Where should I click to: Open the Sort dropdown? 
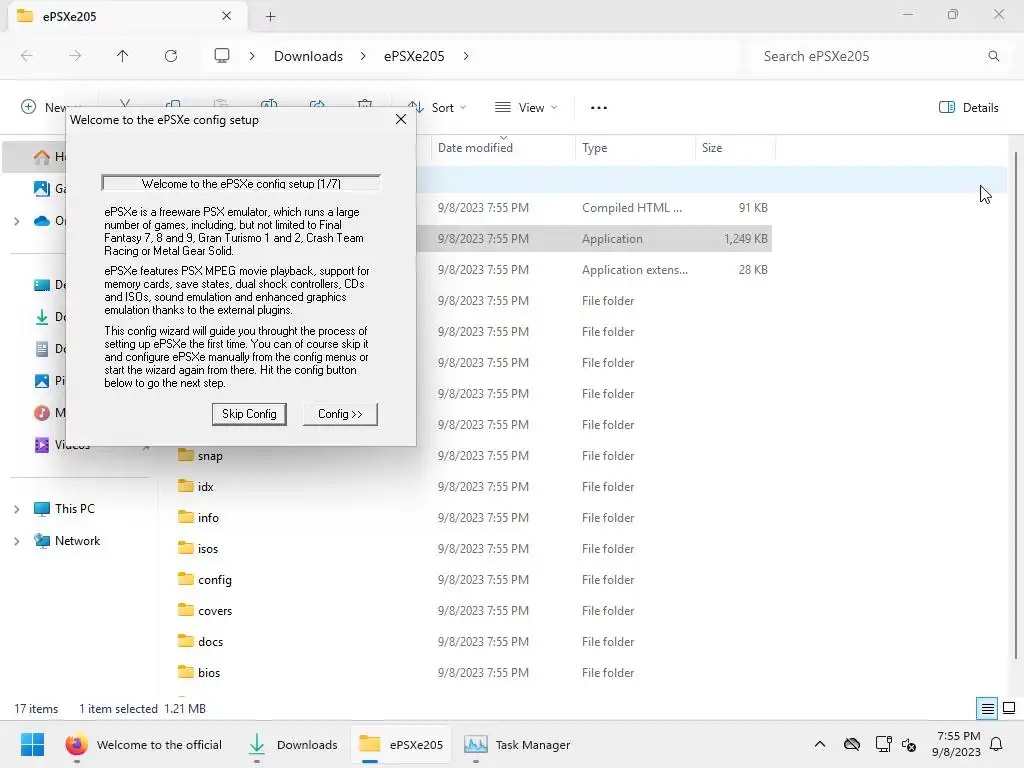point(436,108)
